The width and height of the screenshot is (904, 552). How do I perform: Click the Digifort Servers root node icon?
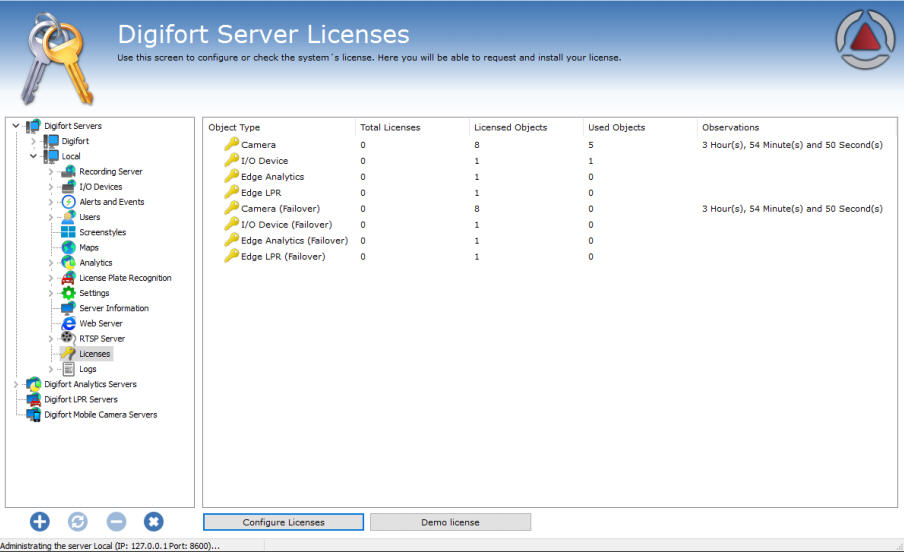point(33,125)
